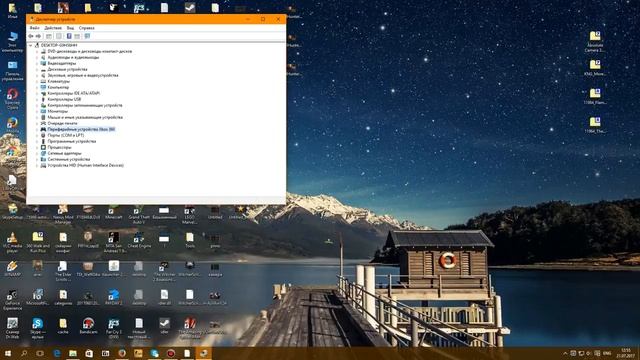Image resolution: width=640 pixels, height=360 pixels.
Task: Select the Сканер Dr.Web desktop shortcut
Action: pyautogui.click(x=12, y=329)
